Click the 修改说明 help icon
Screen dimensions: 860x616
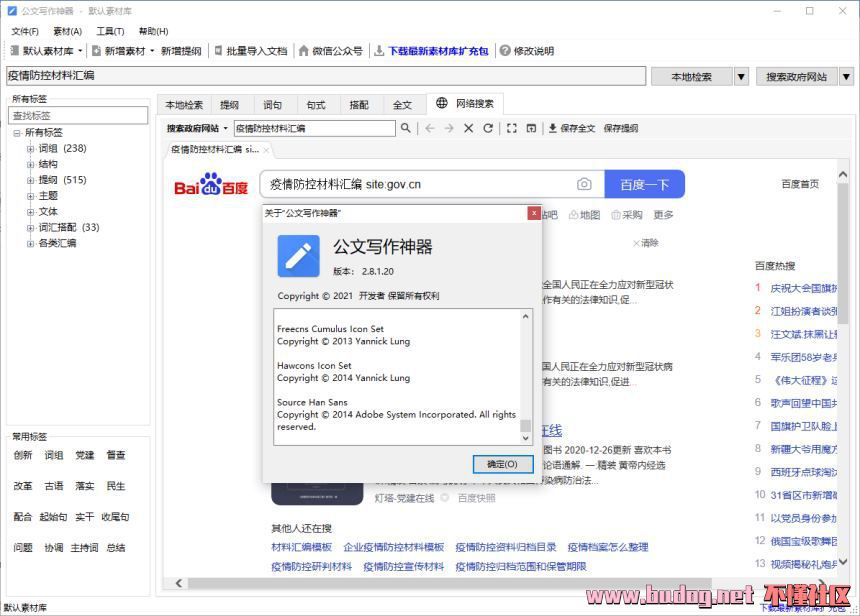[505, 51]
